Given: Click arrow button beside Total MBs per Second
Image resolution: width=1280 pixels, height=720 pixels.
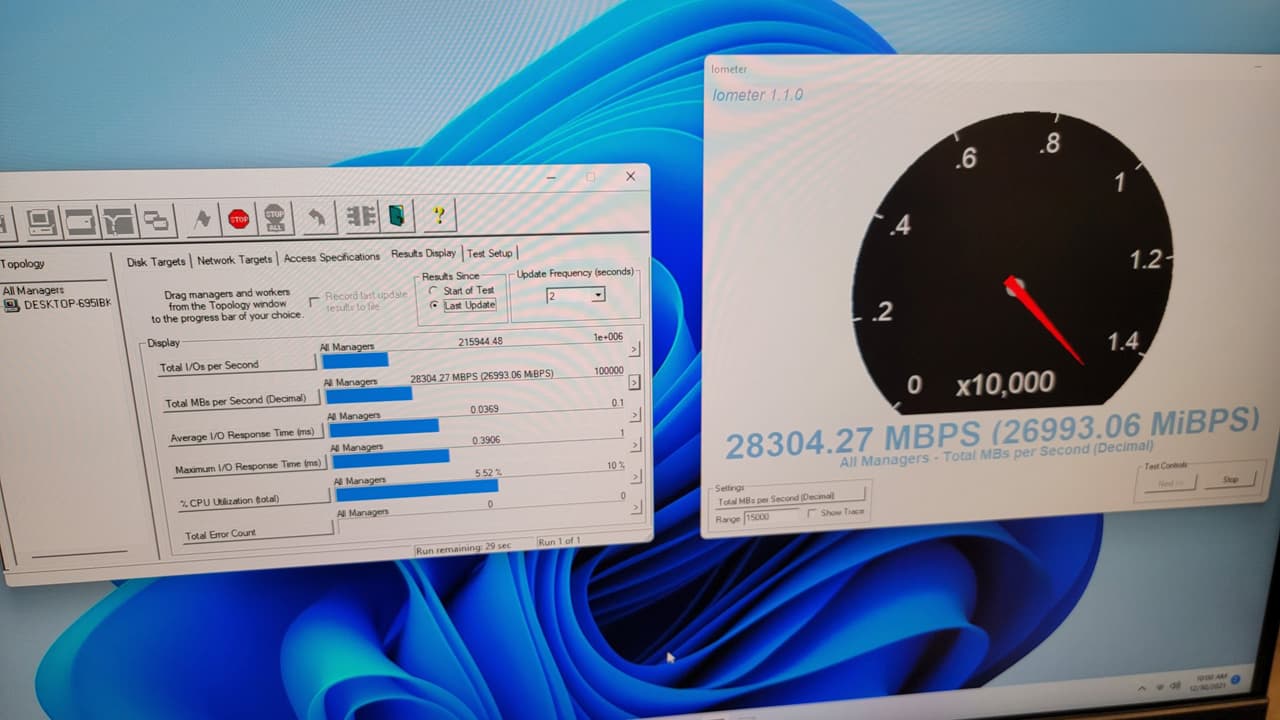Looking at the screenshot, I should (x=635, y=382).
